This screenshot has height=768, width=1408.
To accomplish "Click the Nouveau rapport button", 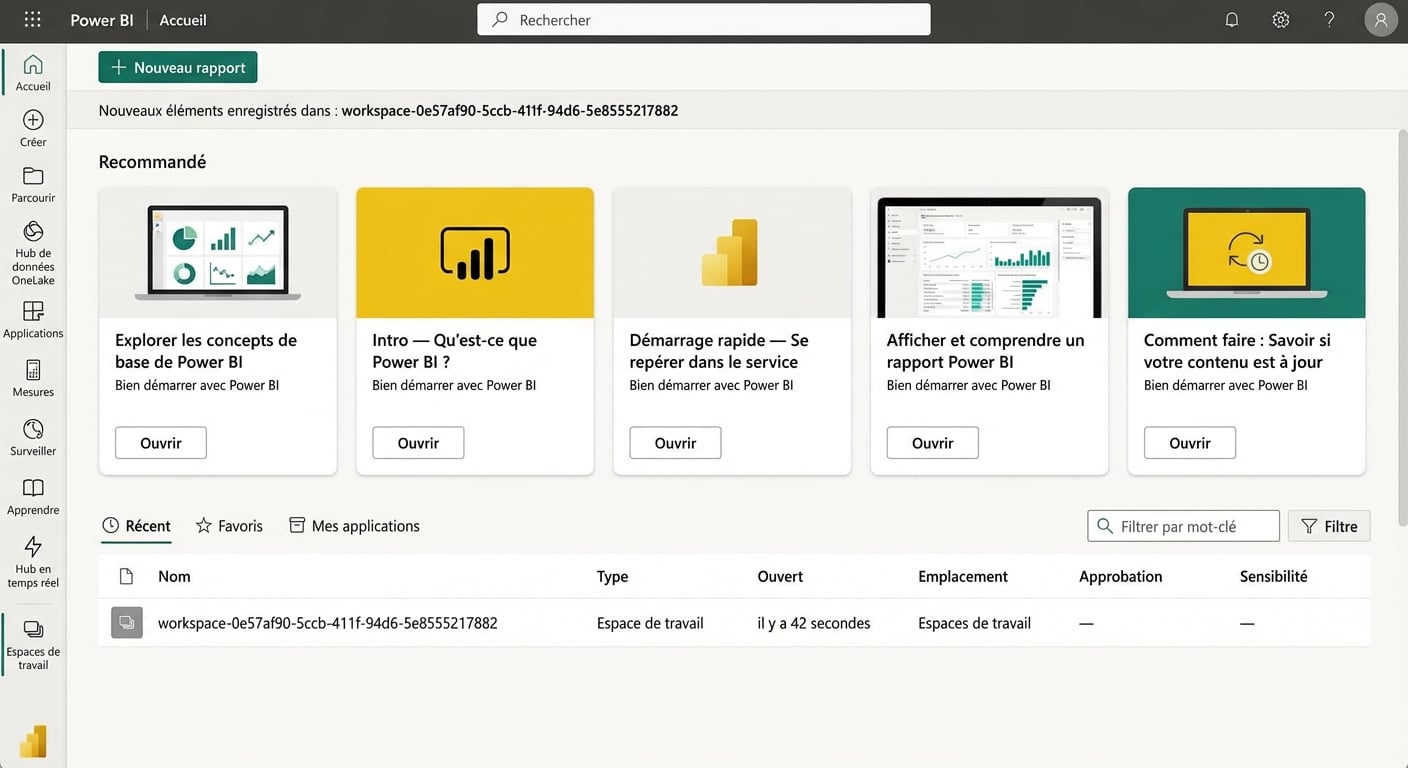I will [x=177, y=67].
